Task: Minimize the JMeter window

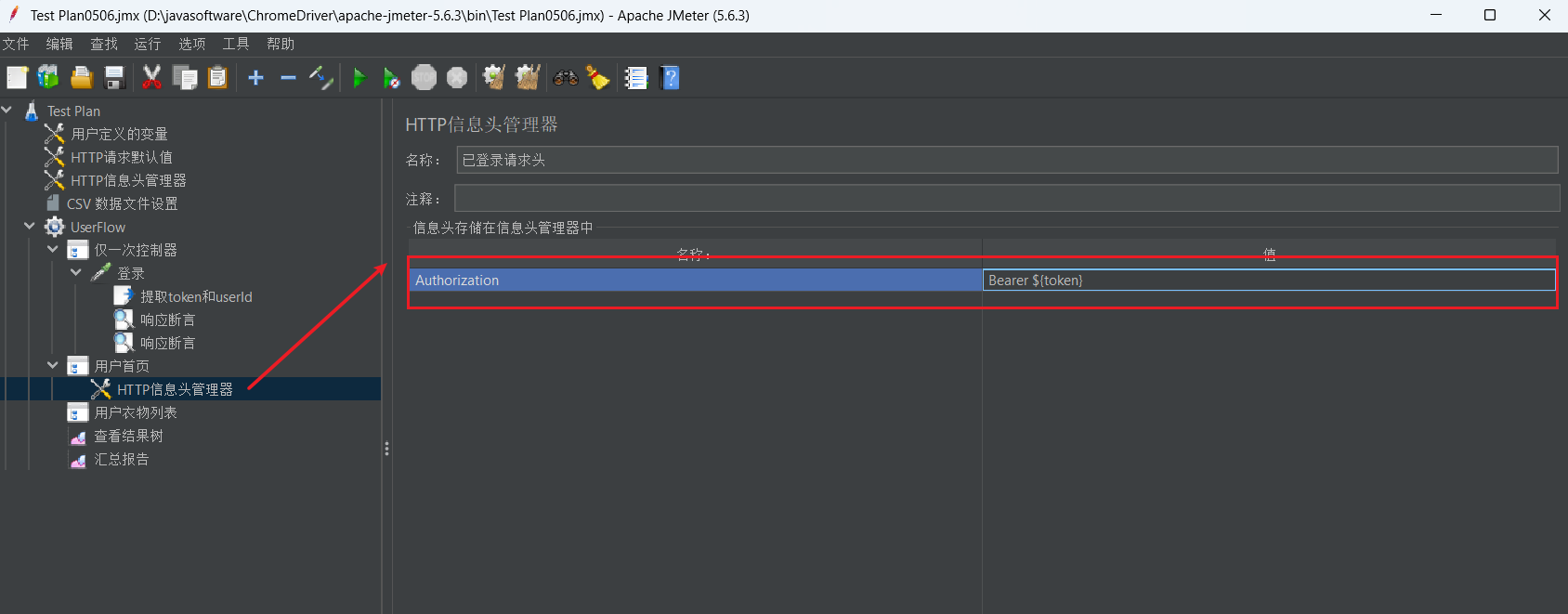Action: 1436,15
